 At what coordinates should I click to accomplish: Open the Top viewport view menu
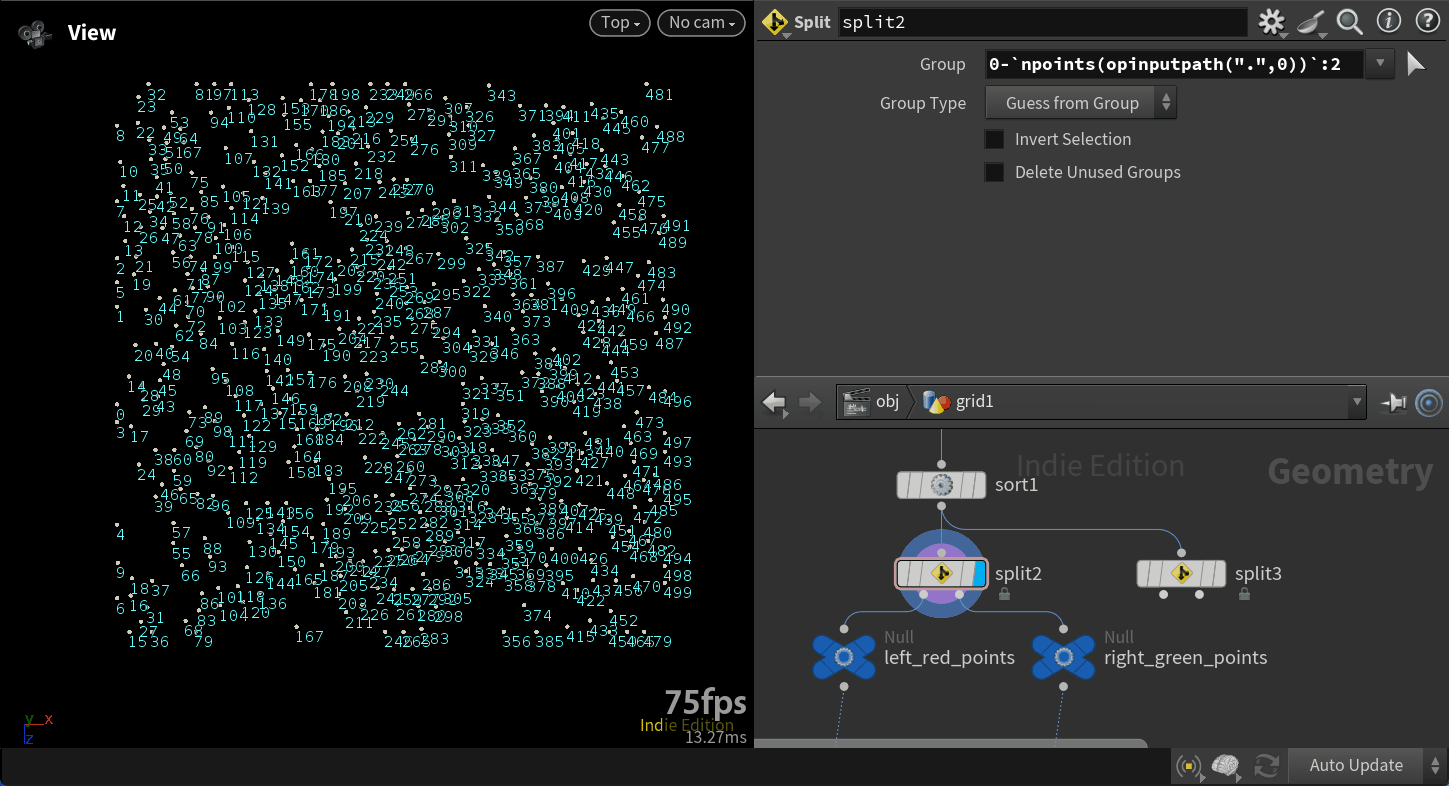click(620, 23)
